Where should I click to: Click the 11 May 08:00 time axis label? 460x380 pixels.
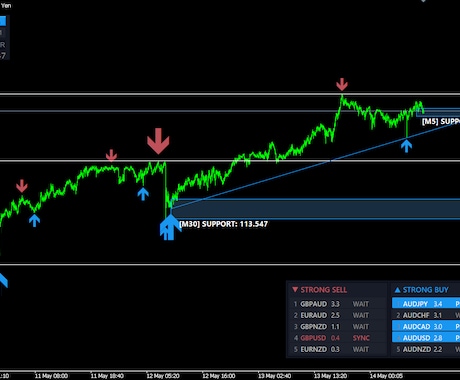51,376
